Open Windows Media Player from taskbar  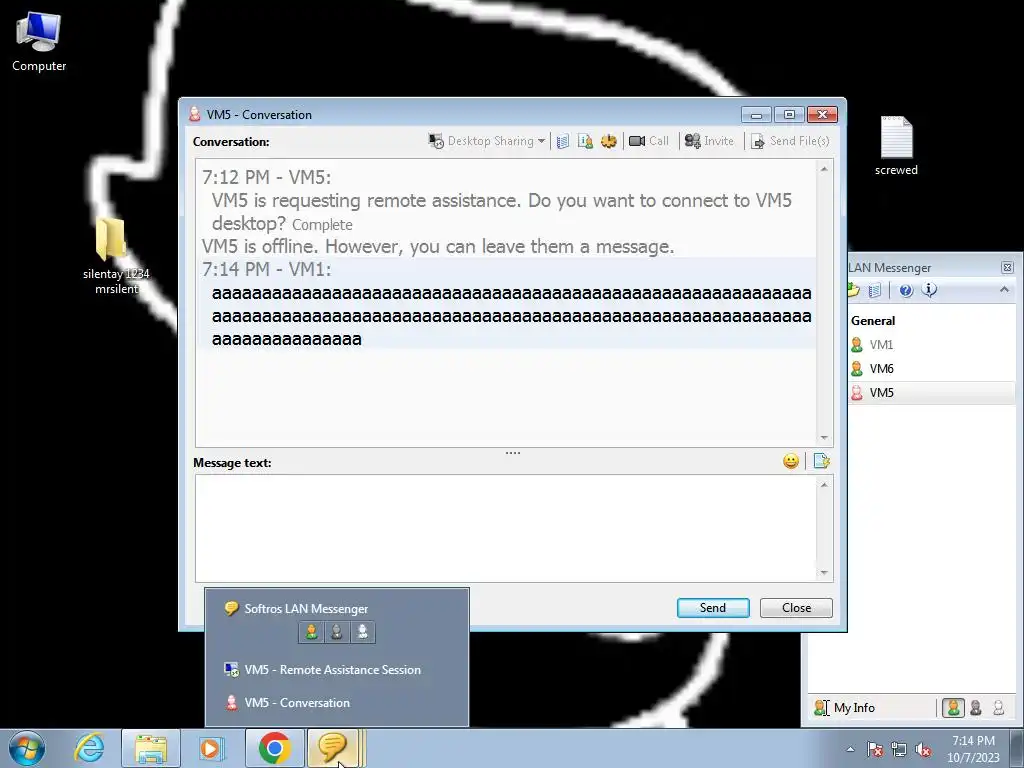[x=211, y=748]
